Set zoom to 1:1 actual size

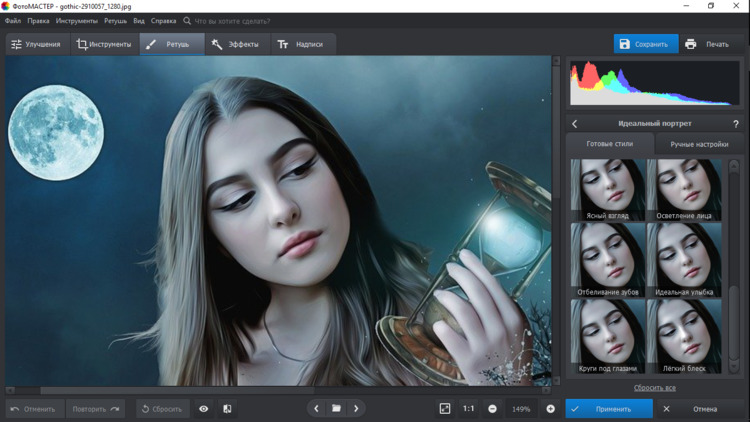pyautogui.click(x=468, y=409)
